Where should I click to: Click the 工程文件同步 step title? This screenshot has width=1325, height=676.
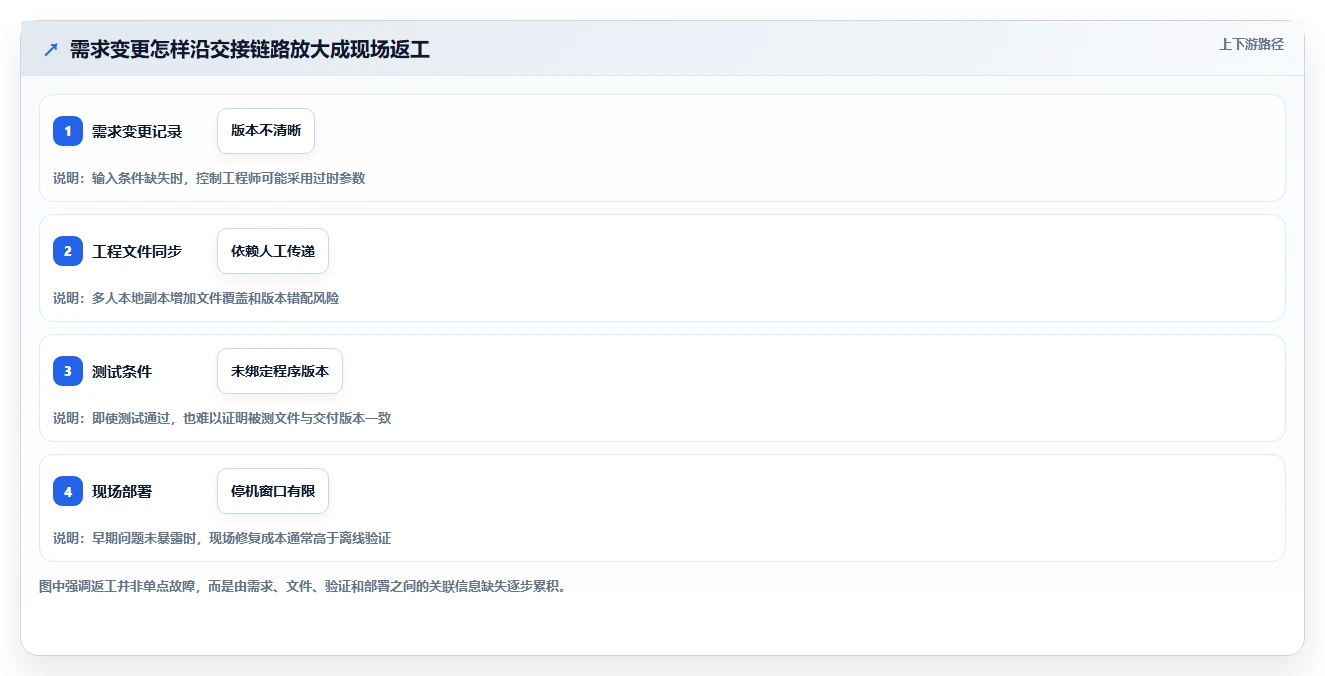tap(137, 251)
